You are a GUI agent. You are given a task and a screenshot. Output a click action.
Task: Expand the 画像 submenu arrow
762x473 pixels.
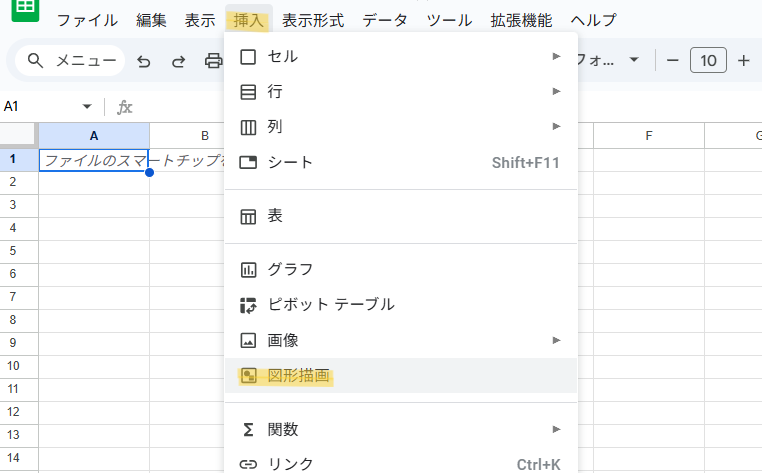[x=556, y=340]
